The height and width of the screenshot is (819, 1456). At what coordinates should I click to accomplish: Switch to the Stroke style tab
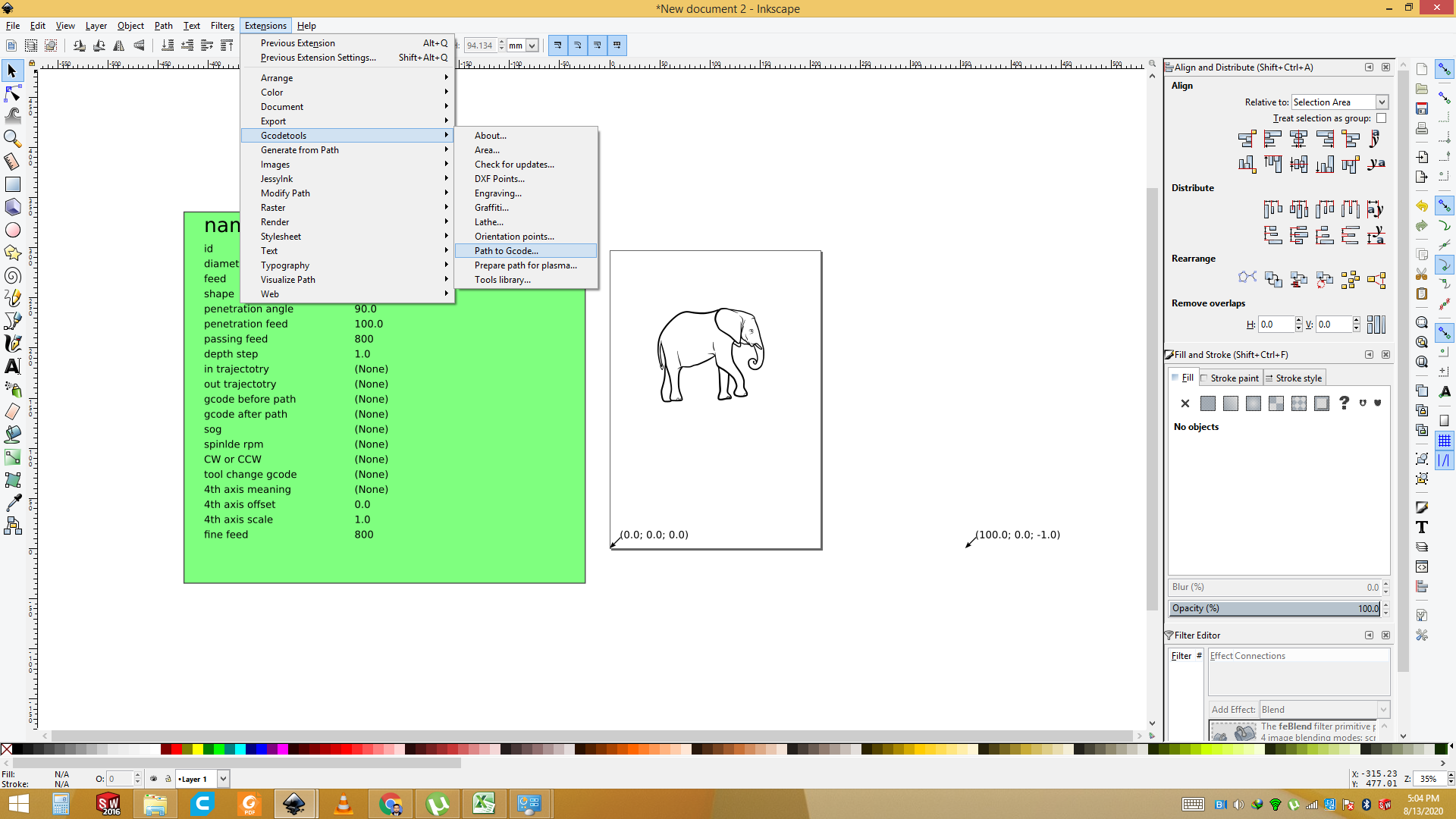1294,378
